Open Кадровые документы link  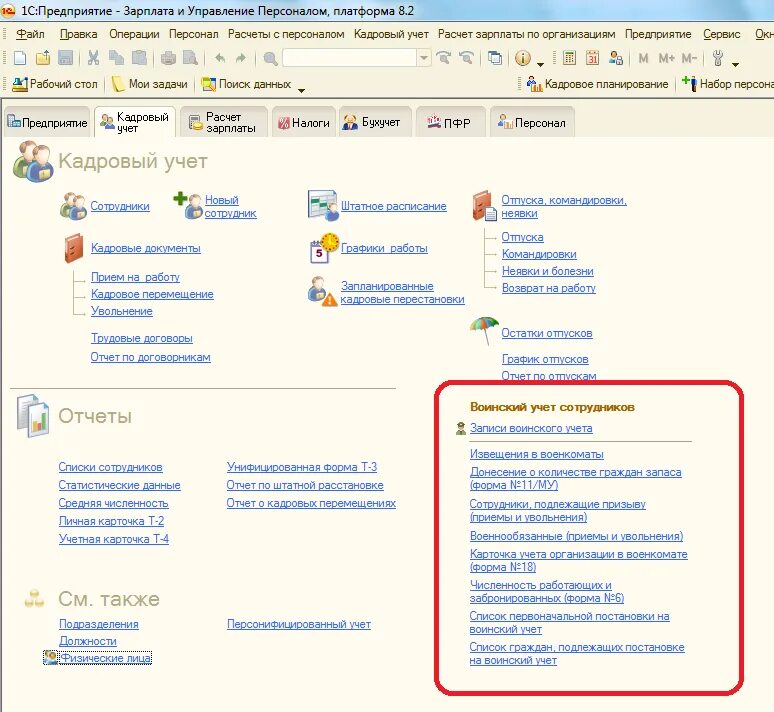[x=146, y=248]
